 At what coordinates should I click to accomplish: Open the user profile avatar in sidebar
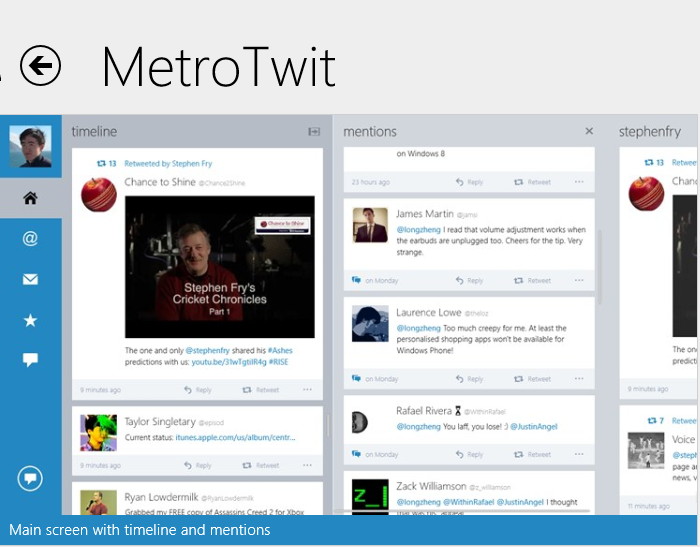(x=30, y=146)
